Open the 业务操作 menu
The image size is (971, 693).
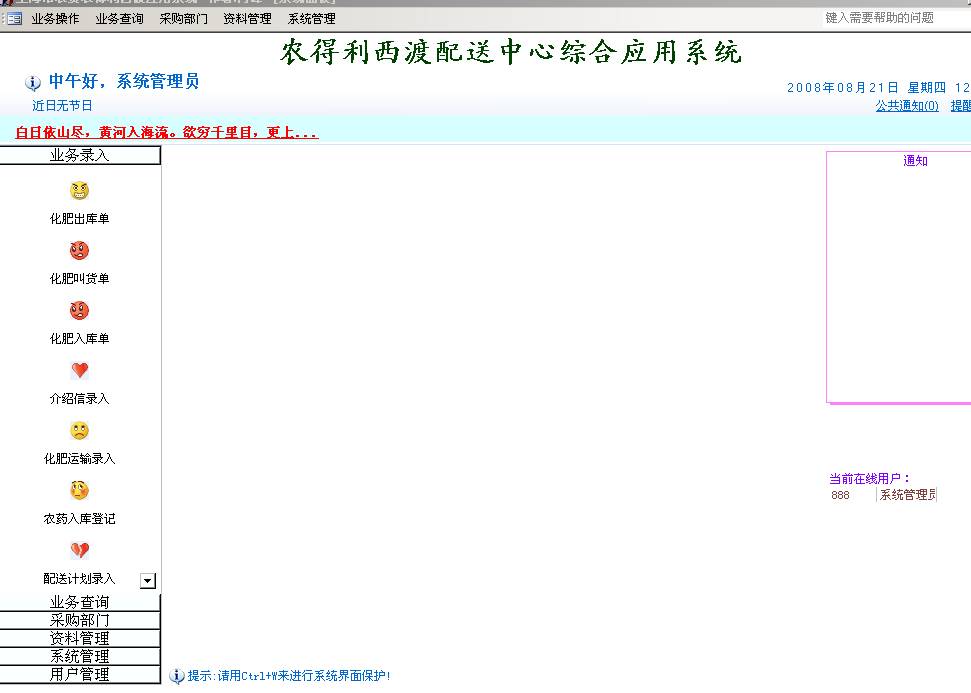[55, 19]
